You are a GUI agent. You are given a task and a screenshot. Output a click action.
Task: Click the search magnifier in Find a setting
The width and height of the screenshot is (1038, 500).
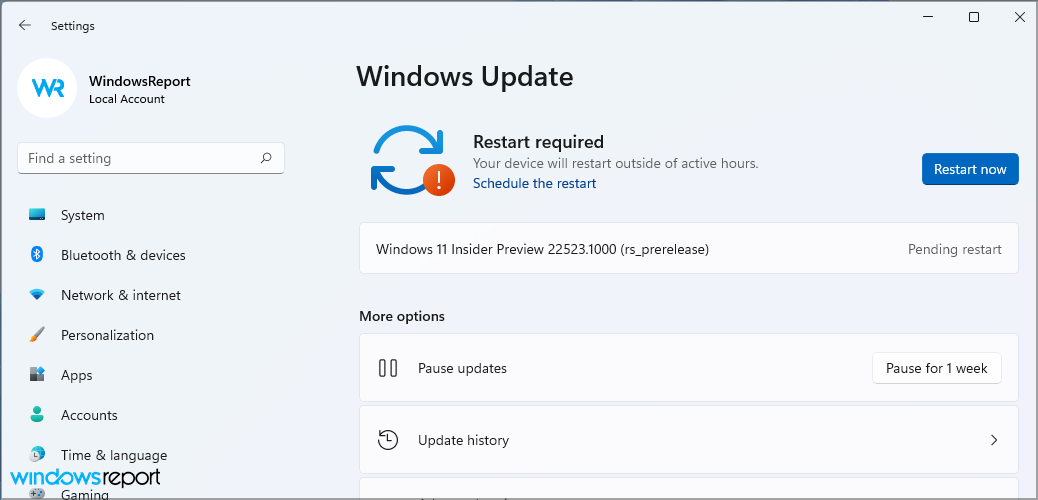pyautogui.click(x=266, y=158)
